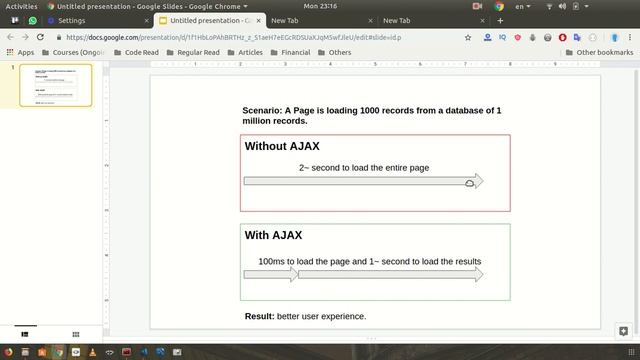Open the Google Chrome app menu in top bar
The image size is (640, 360).
tap(148, 6)
